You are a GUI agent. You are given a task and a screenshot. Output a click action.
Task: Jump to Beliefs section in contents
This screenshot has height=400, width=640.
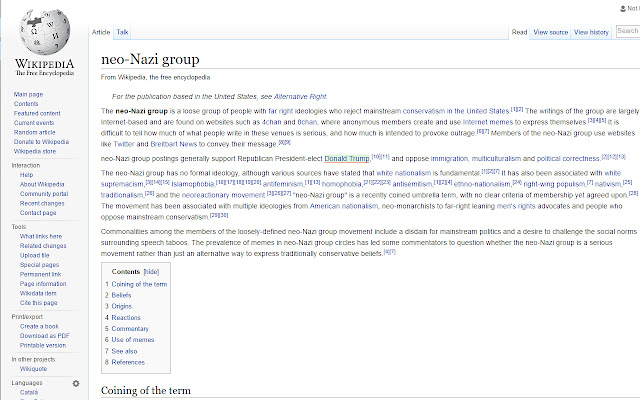(121, 295)
